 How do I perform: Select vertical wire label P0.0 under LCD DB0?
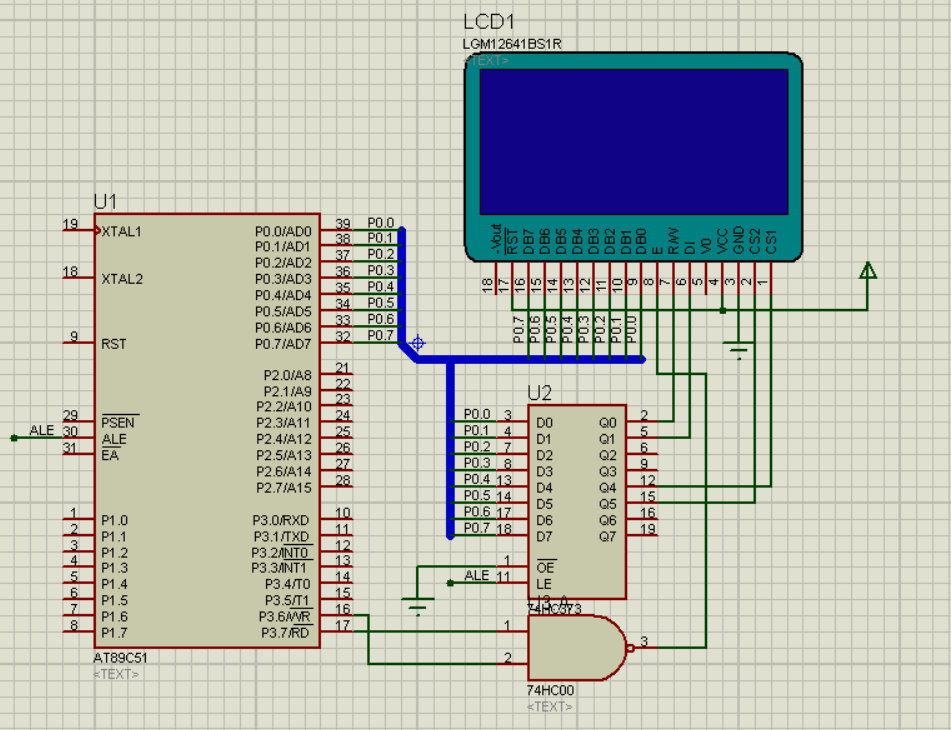coord(632,329)
